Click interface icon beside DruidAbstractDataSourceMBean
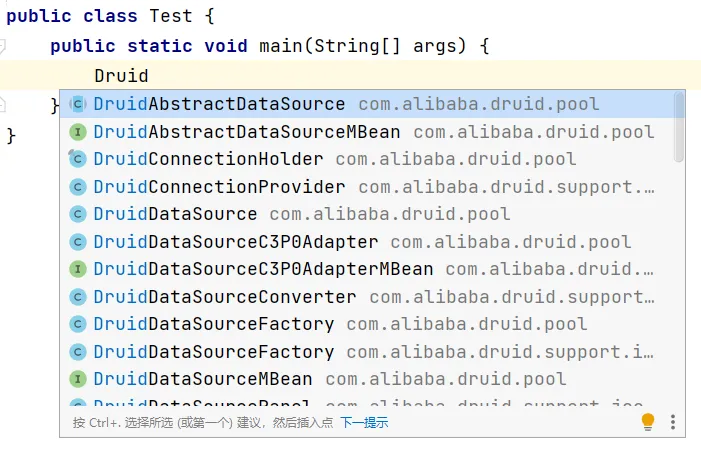Viewport: 701px width, 450px height. click(x=77, y=132)
